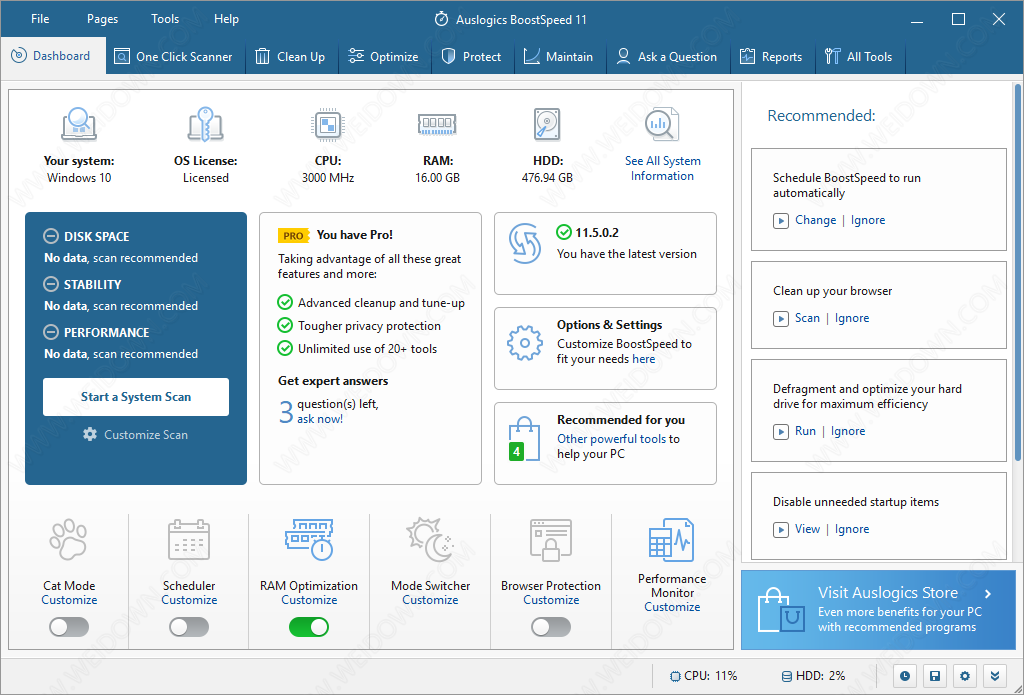Click the play icon beside Run

pos(780,432)
